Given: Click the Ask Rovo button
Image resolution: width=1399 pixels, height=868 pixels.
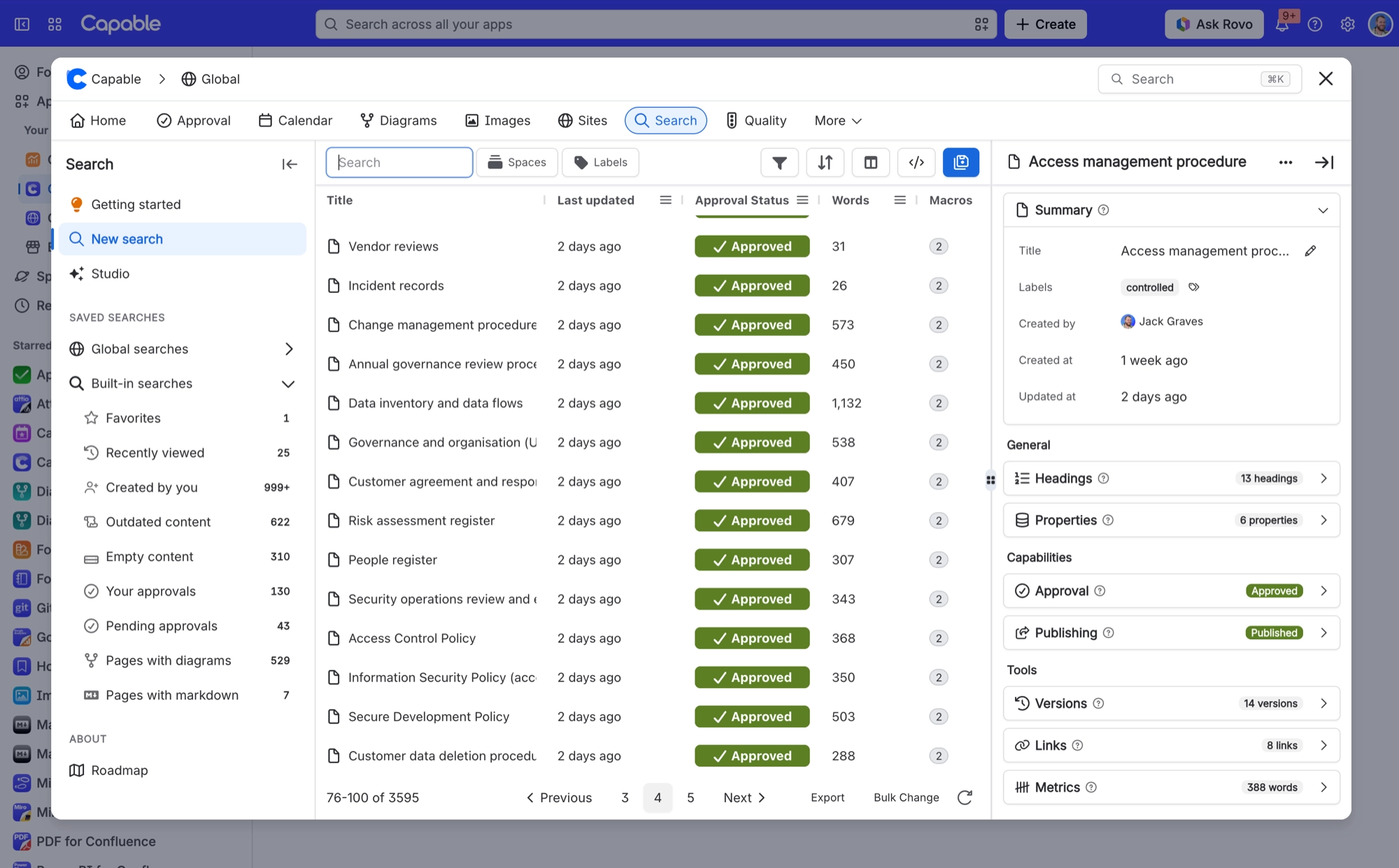Looking at the screenshot, I should click(x=1214, y=24).
